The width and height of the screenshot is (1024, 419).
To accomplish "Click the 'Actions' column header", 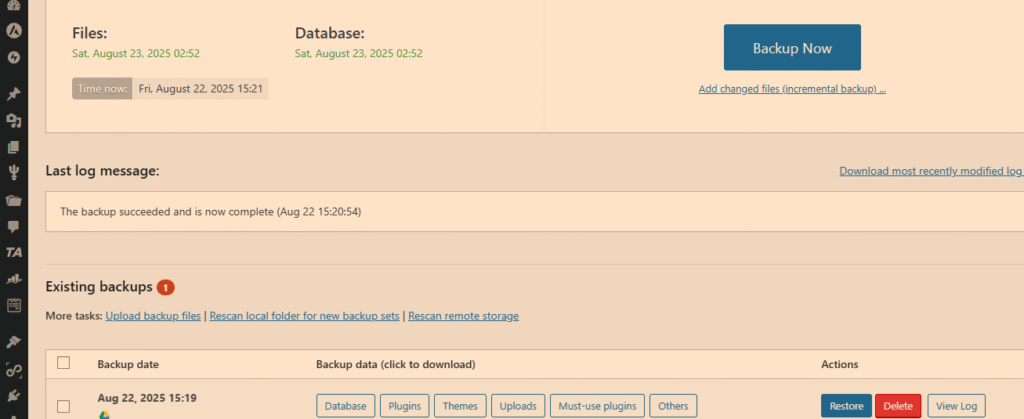I will click(x=839, y=364).
